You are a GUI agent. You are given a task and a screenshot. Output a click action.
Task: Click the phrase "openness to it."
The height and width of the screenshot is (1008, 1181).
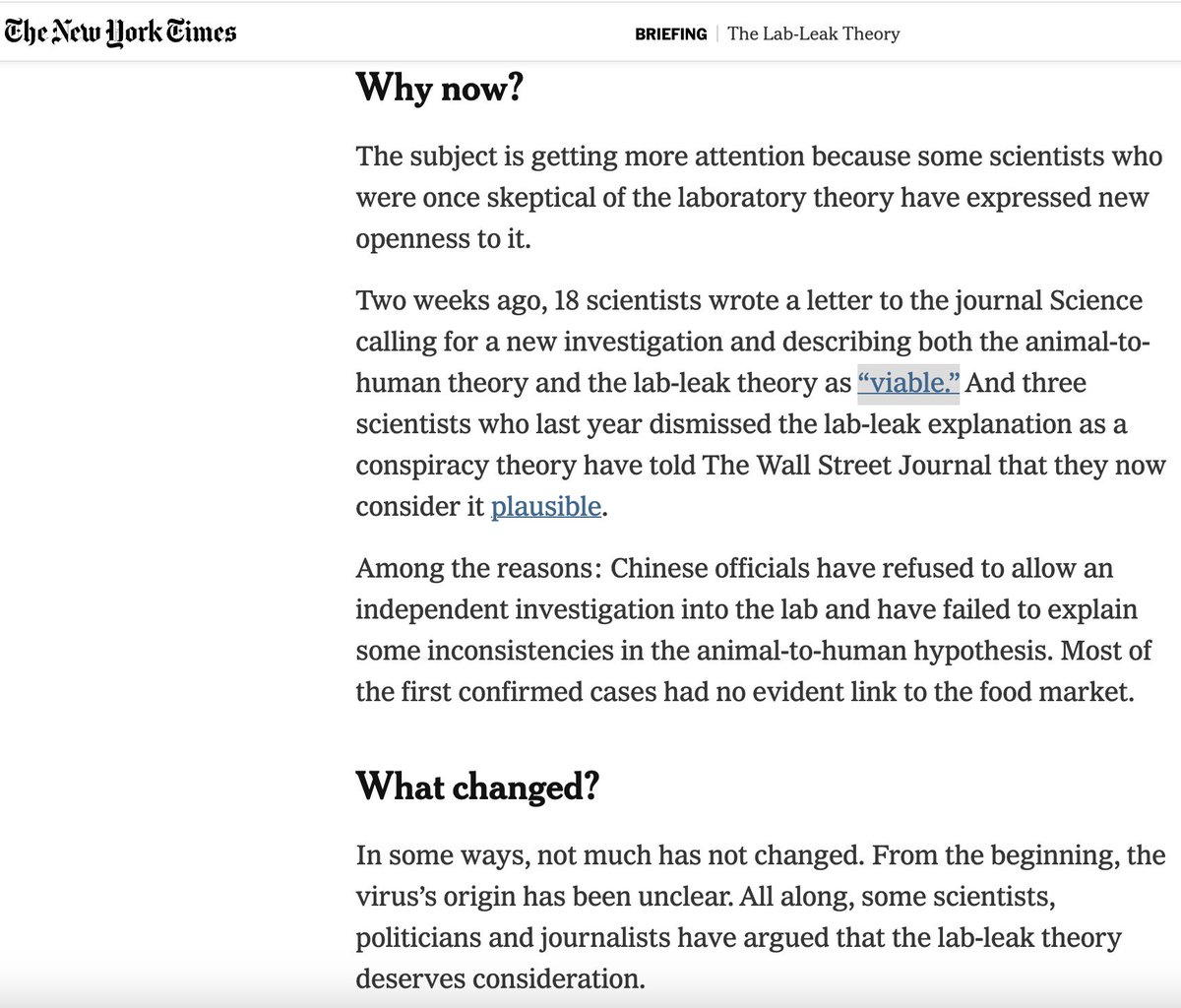(x=443, y=239)
